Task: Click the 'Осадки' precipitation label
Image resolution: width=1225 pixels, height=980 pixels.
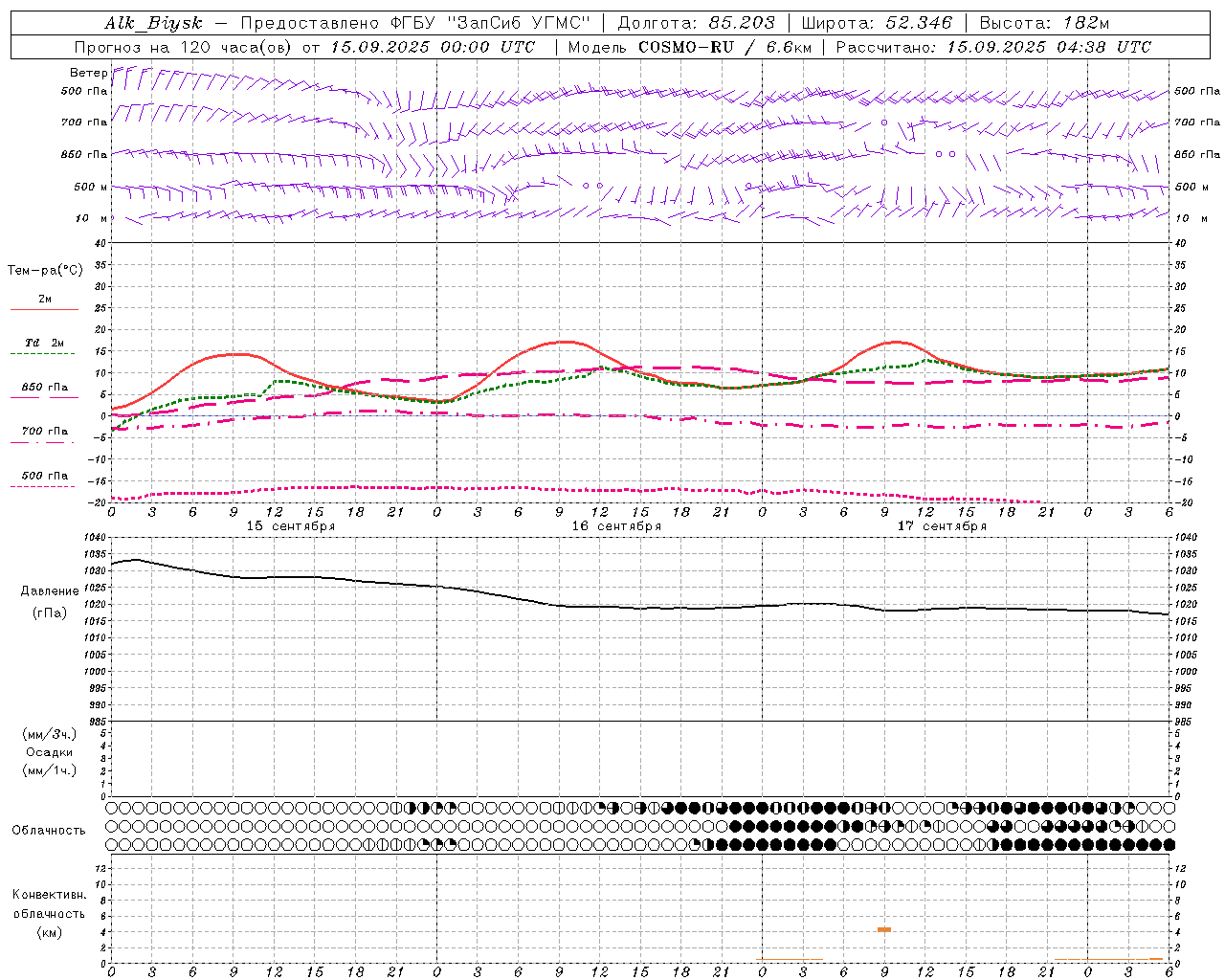Action: (50, 752)
